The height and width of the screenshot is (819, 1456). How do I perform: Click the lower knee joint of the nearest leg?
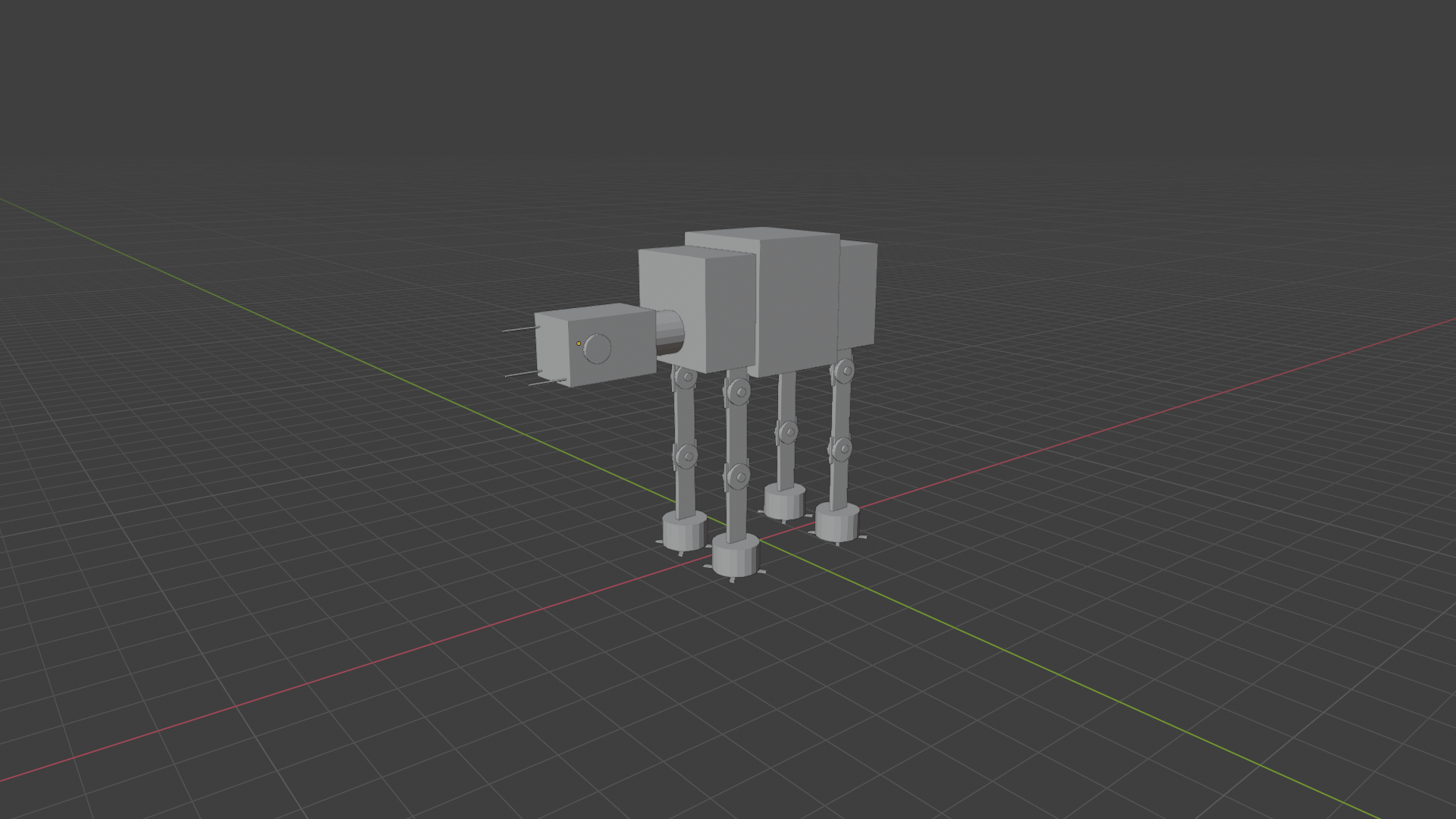pyautogui.click(x=738, y=477)
